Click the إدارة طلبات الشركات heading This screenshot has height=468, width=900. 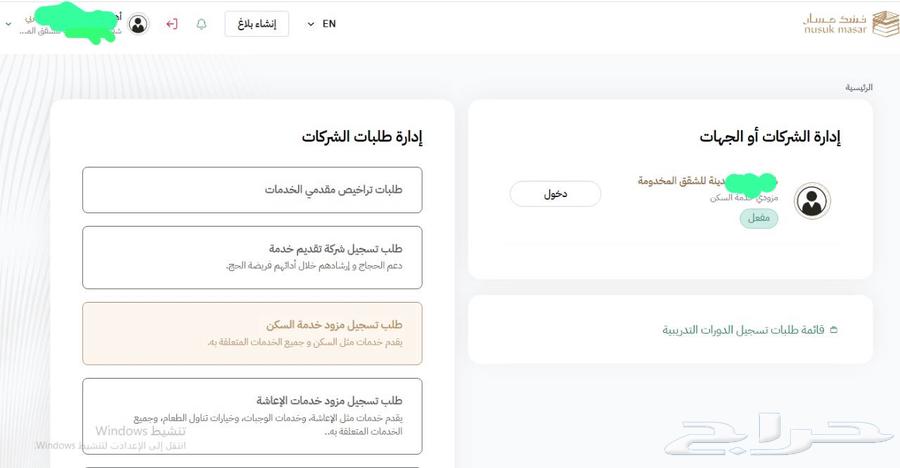tap(362, 137)
